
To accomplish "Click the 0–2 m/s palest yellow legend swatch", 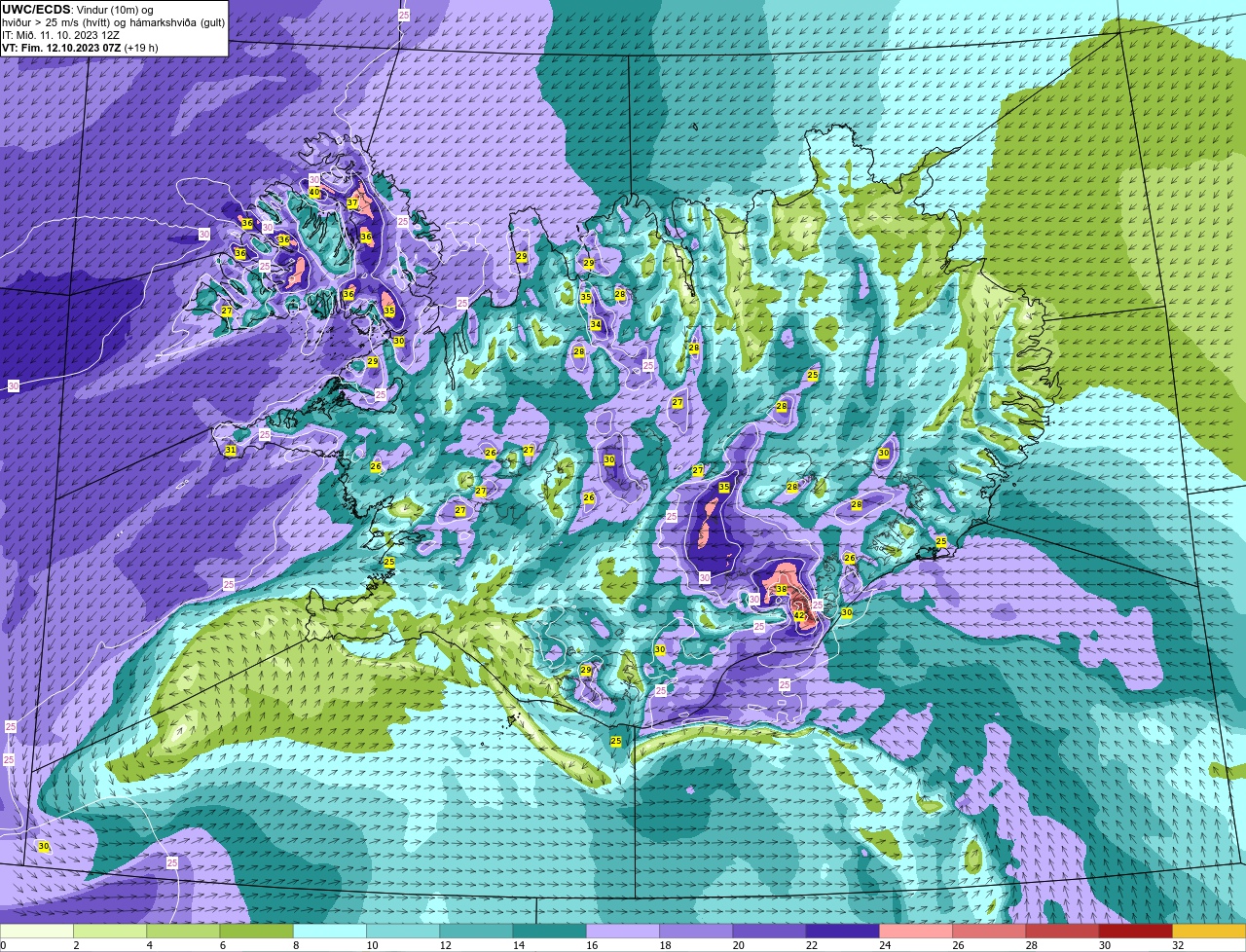I will tap(37, 931).
